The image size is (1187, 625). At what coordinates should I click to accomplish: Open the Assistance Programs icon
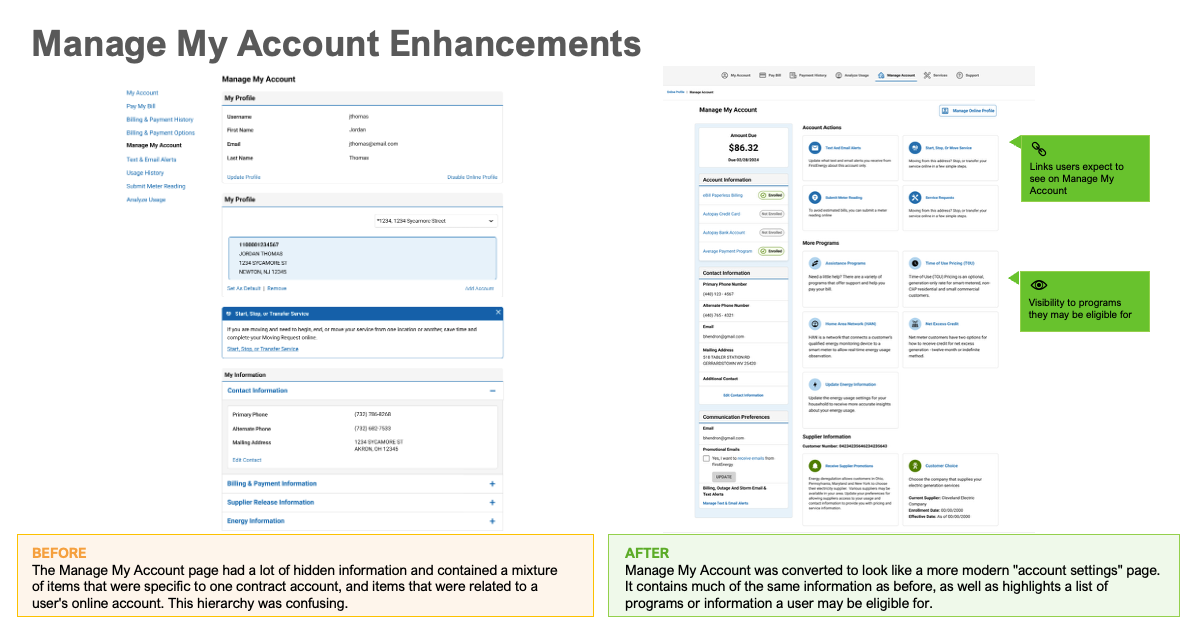pos(815,263)
